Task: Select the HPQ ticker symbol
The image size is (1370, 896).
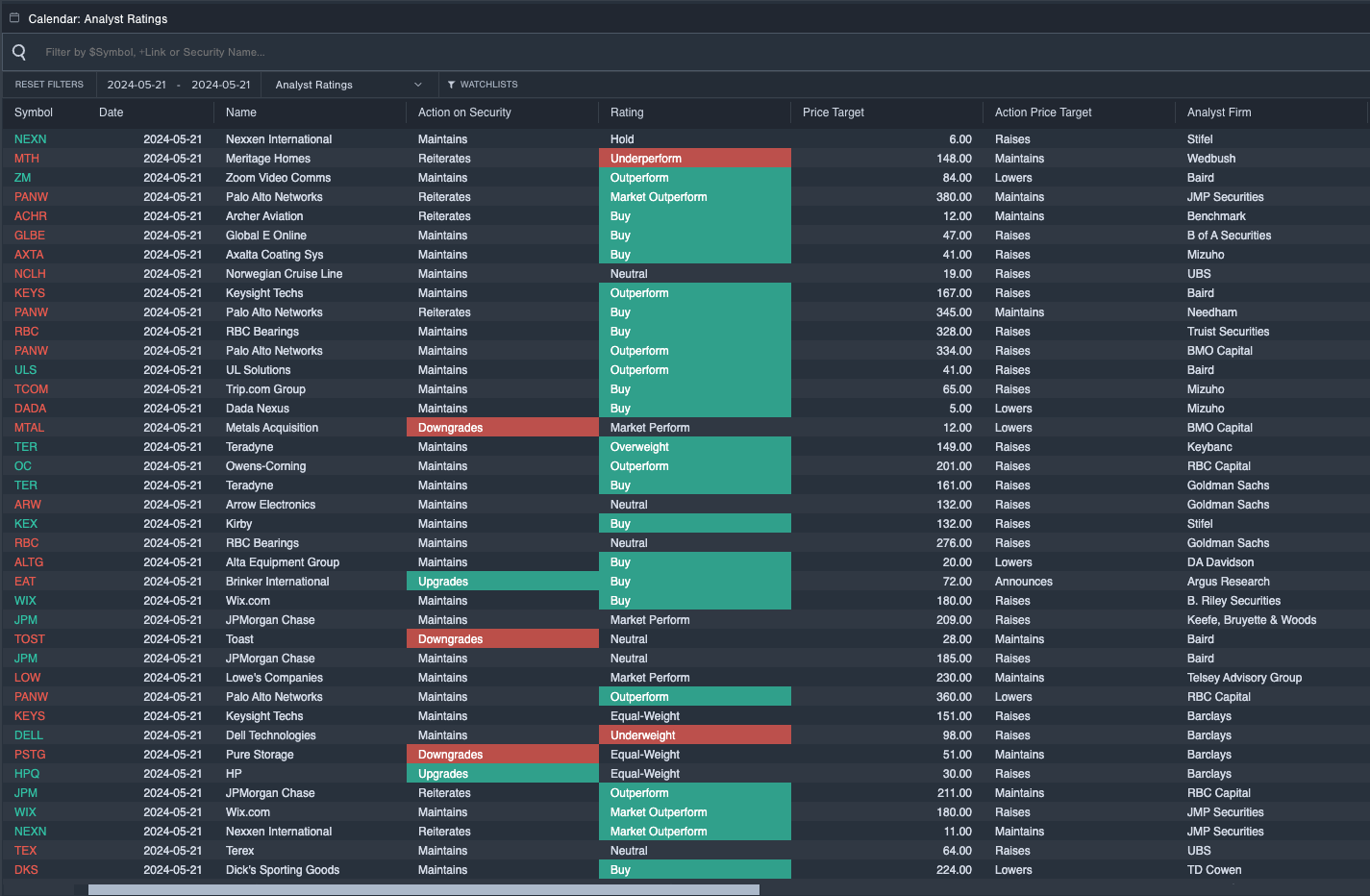Action: click(27, 774)
